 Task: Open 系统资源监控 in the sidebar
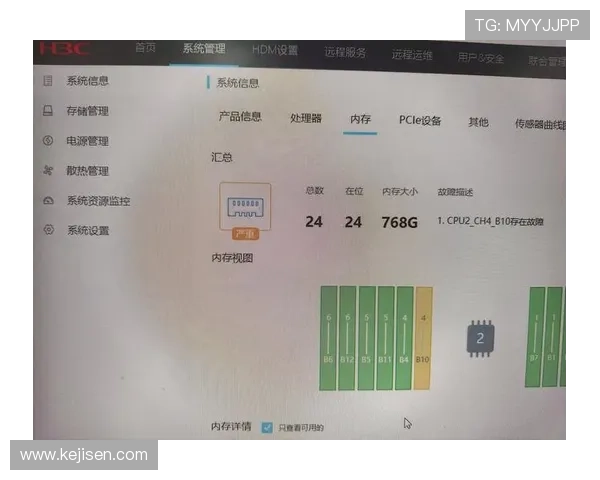point(99,201)
